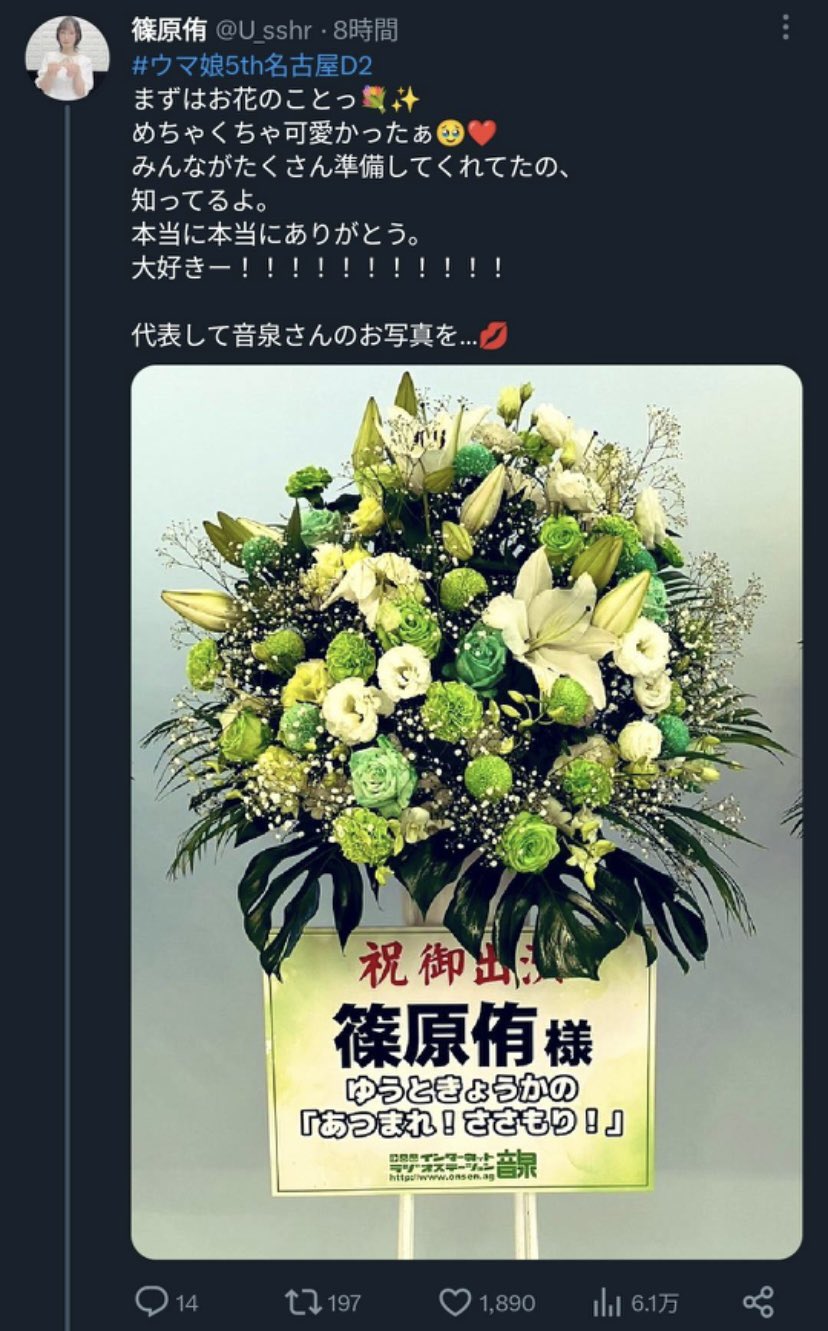Open the 篠原侑 profile avatar
Screen dimensions: 828x1331
tap(66, 58)
